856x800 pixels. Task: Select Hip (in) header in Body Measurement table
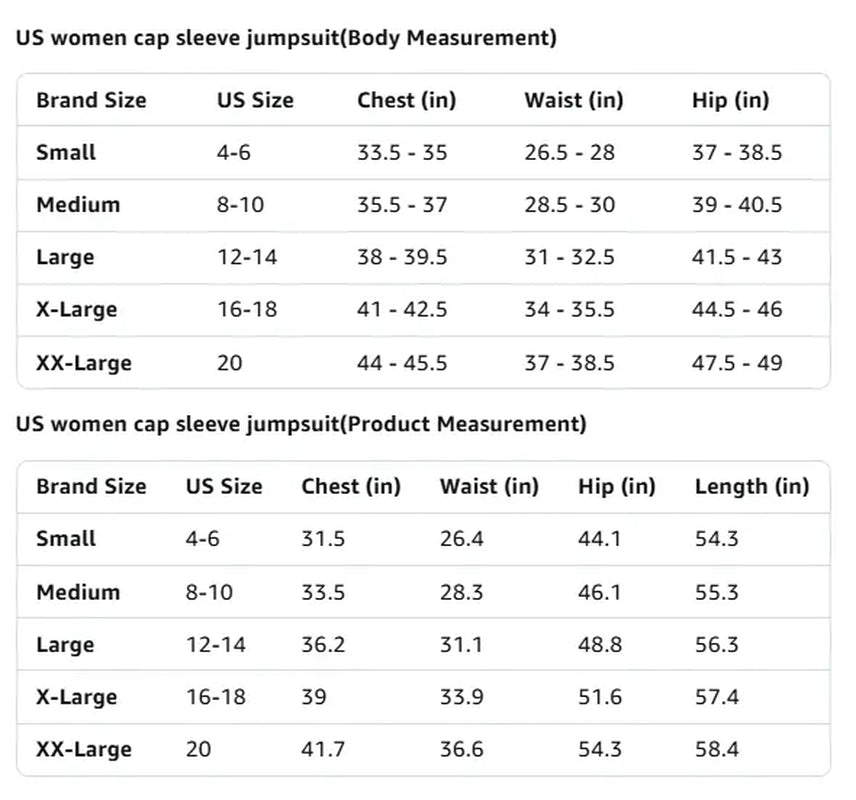pos(730,100)
